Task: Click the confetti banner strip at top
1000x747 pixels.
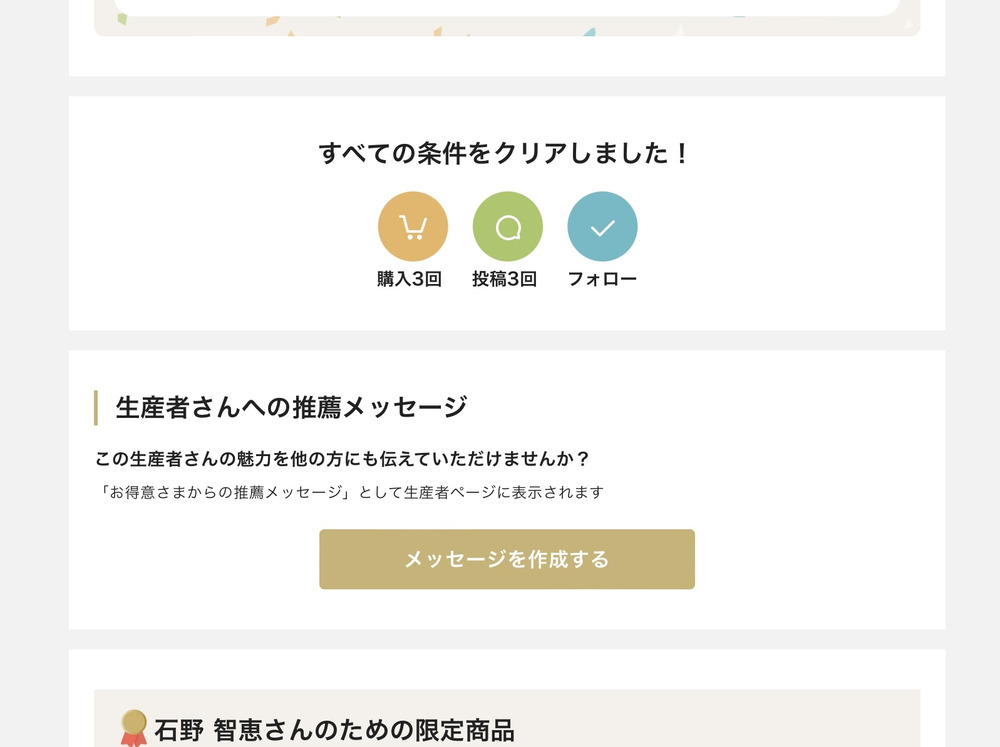Action: [x=506, y=27]
